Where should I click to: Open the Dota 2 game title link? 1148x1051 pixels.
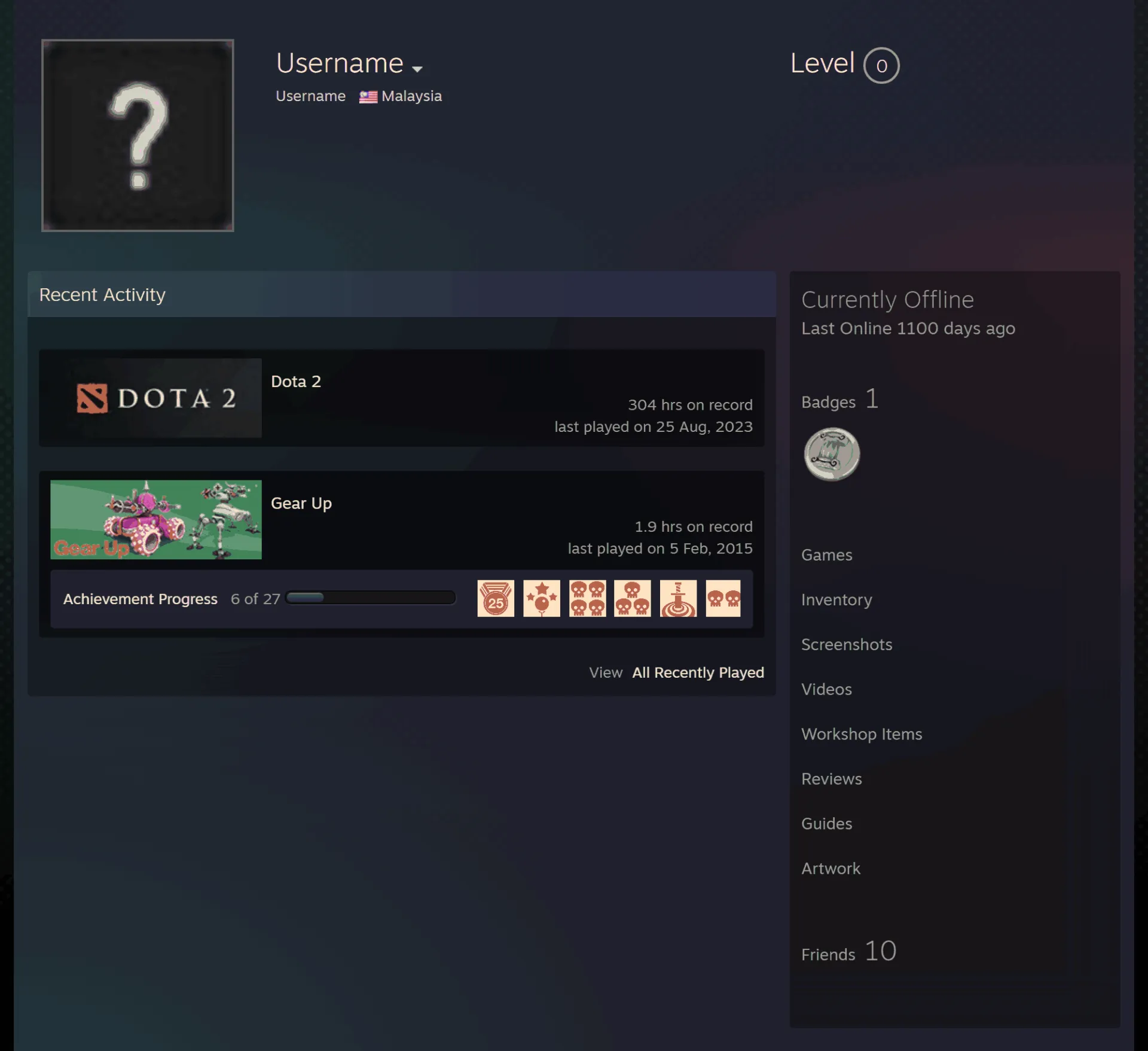pos(296,382)
